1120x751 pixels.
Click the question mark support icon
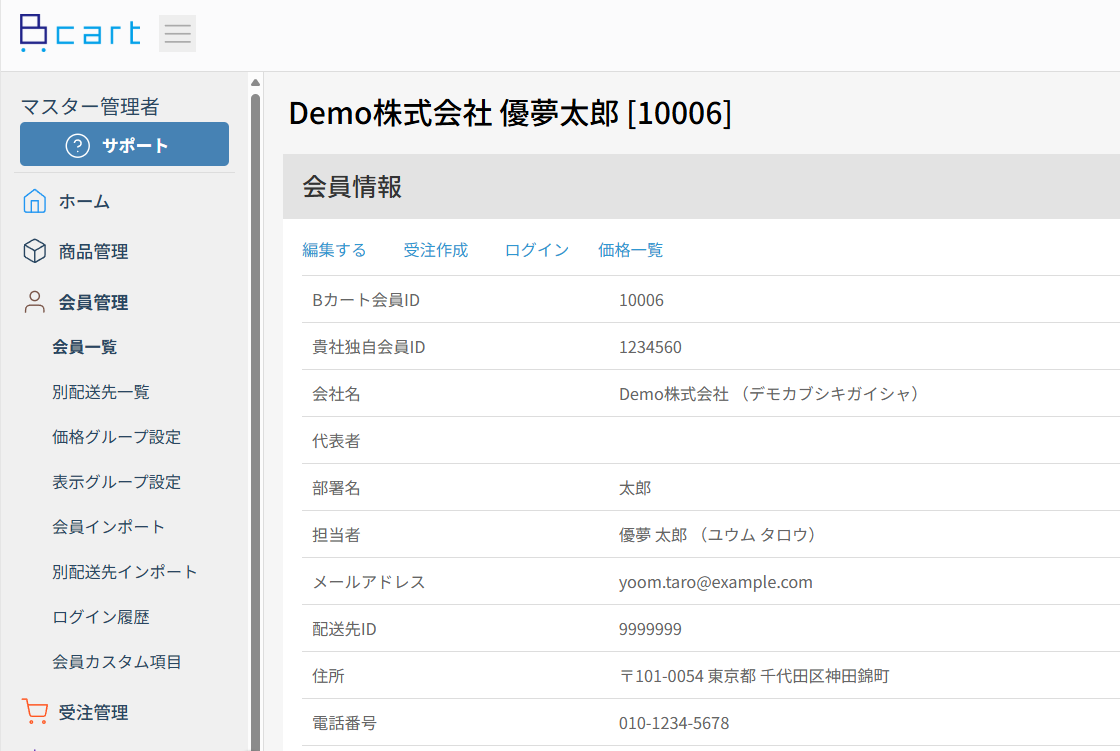[77, 146]
